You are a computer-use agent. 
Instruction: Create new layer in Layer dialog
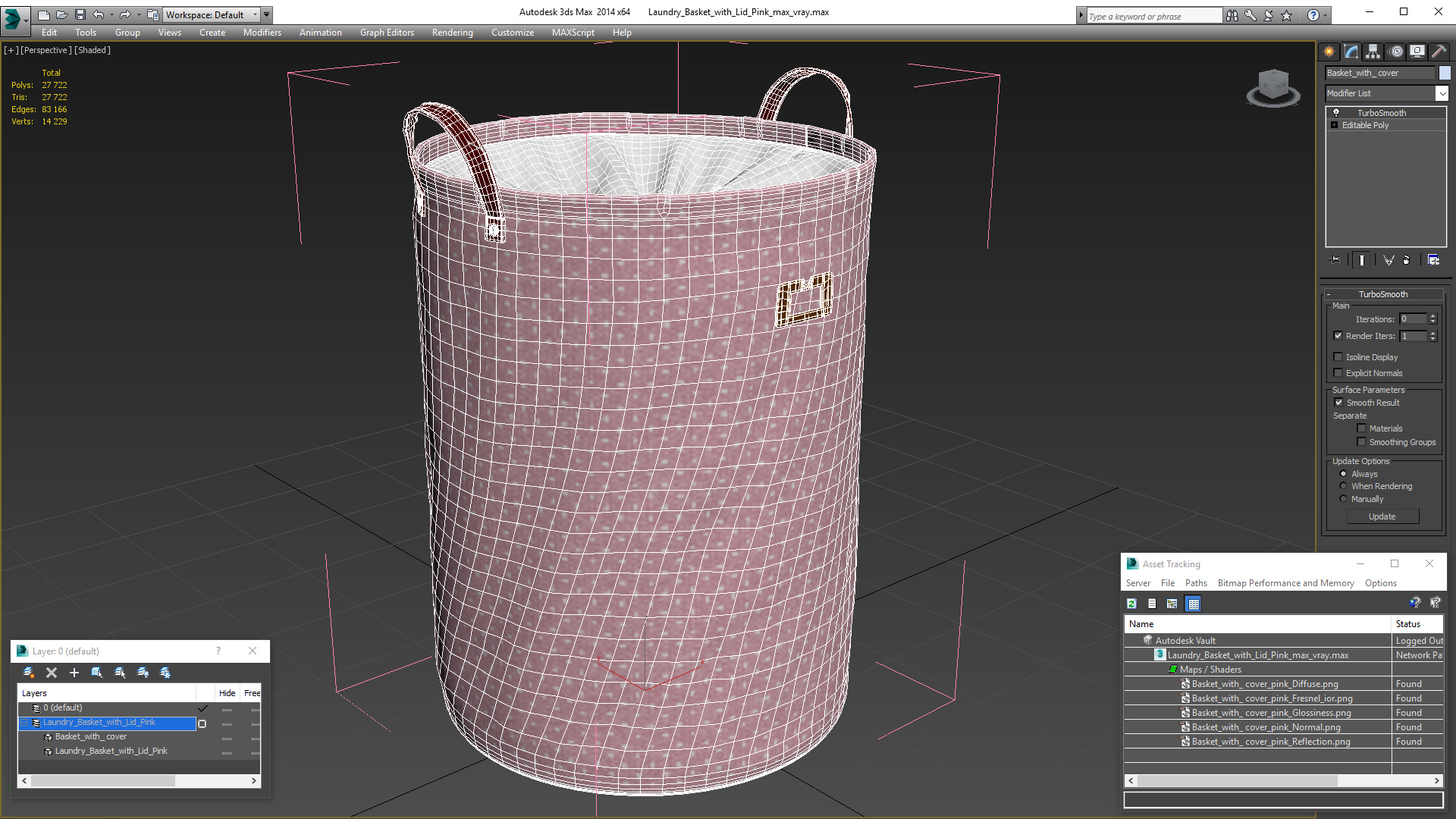tap(29, 673)
